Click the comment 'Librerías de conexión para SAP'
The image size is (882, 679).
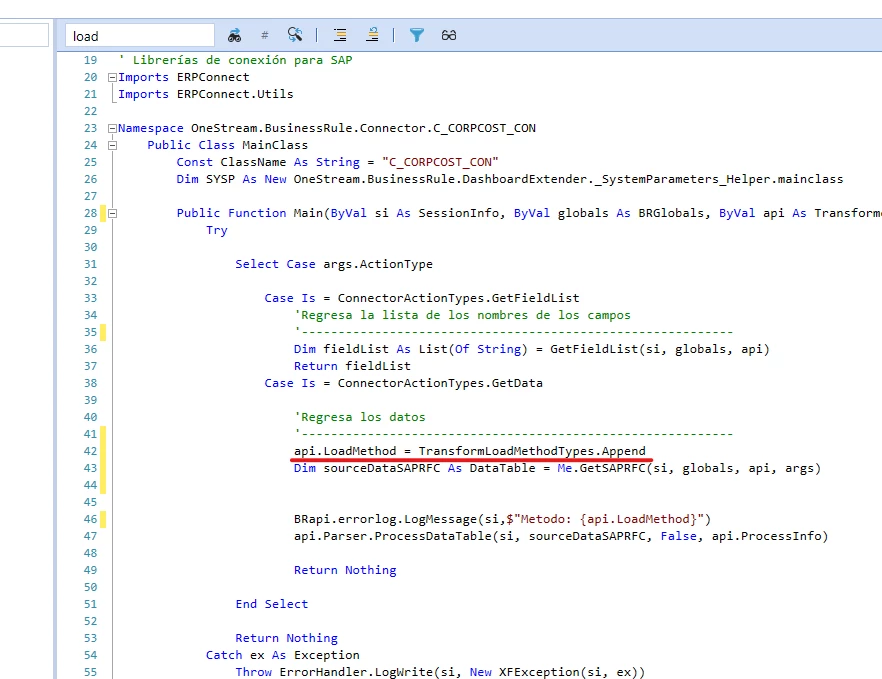coord(242,60)
